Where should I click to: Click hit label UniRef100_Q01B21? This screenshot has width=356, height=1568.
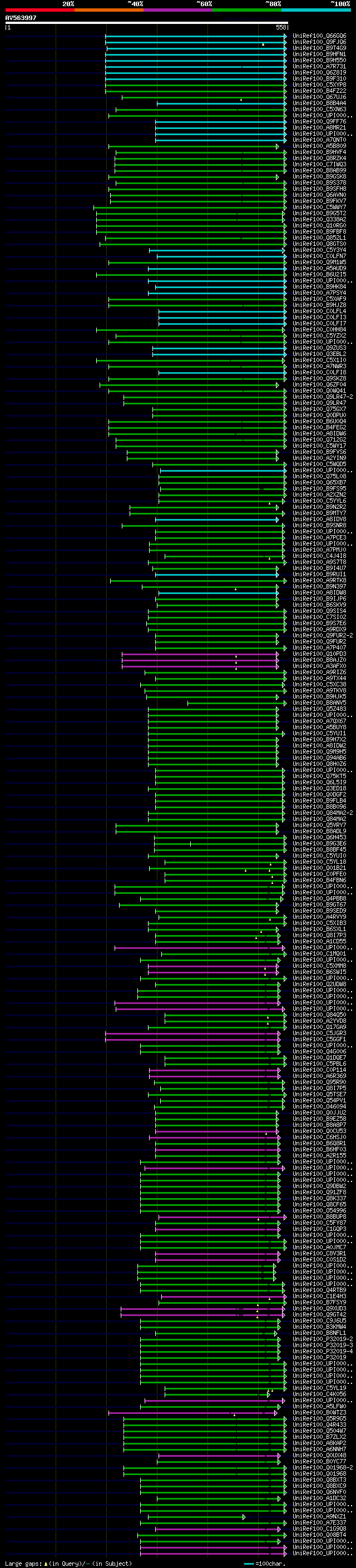click(319, 868)
